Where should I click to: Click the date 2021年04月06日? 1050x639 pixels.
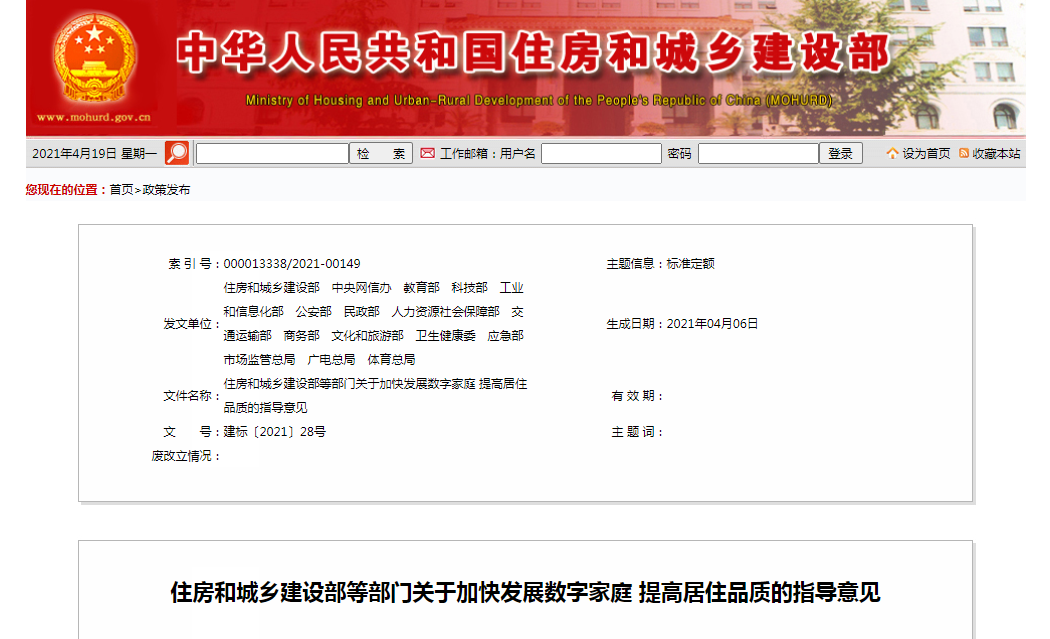coord(712,324)
